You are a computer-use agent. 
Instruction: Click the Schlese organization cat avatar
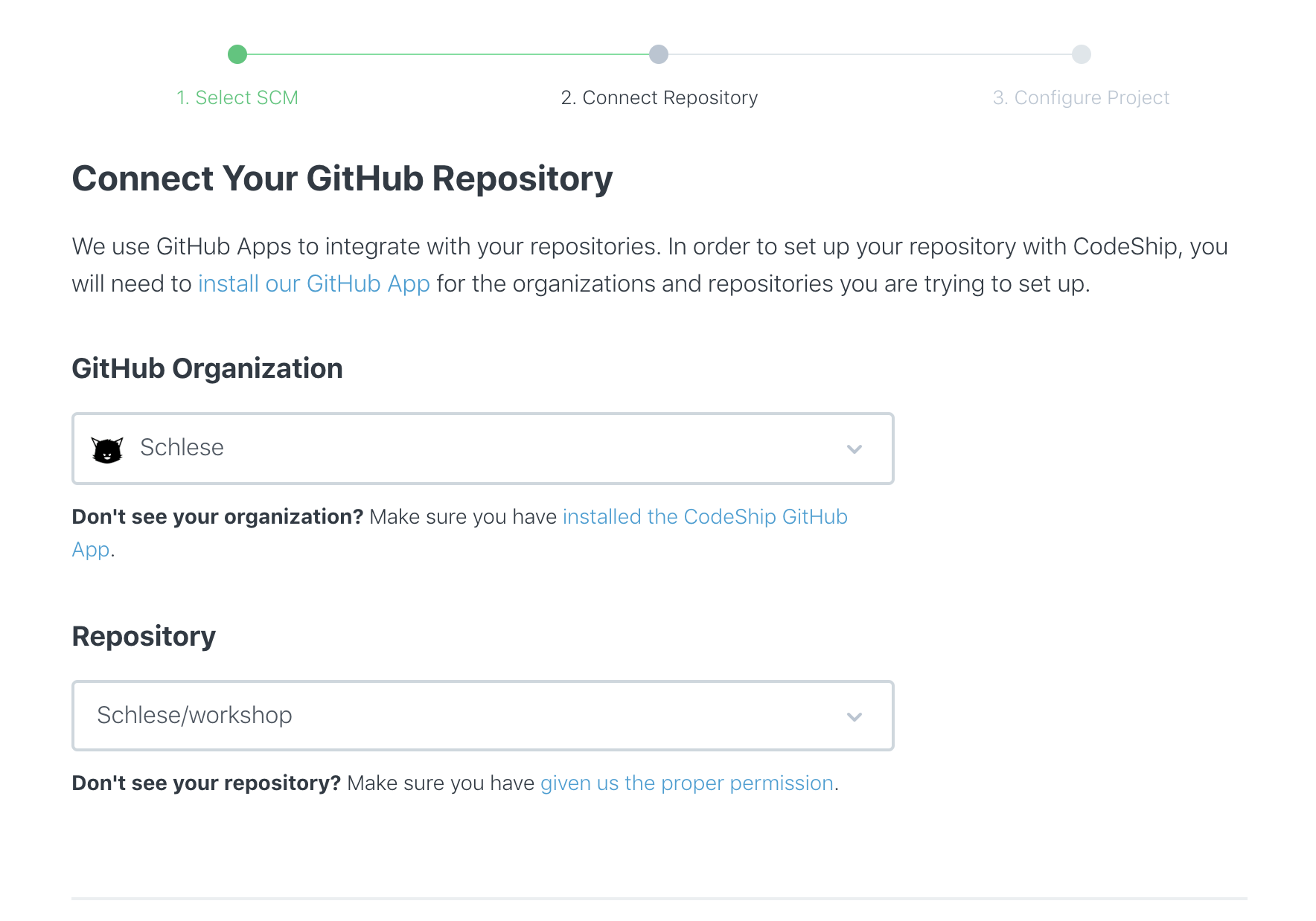(x=107, y=449)
